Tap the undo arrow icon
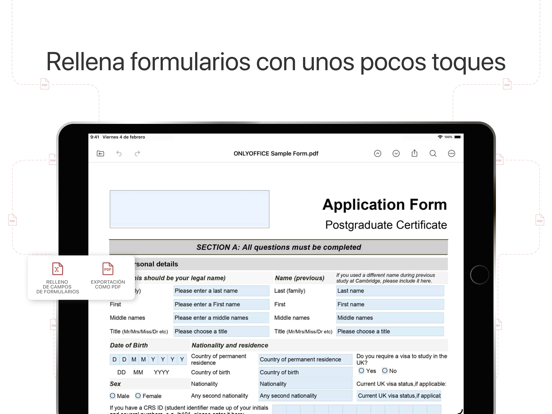552x414 pixels. [119, 153]
